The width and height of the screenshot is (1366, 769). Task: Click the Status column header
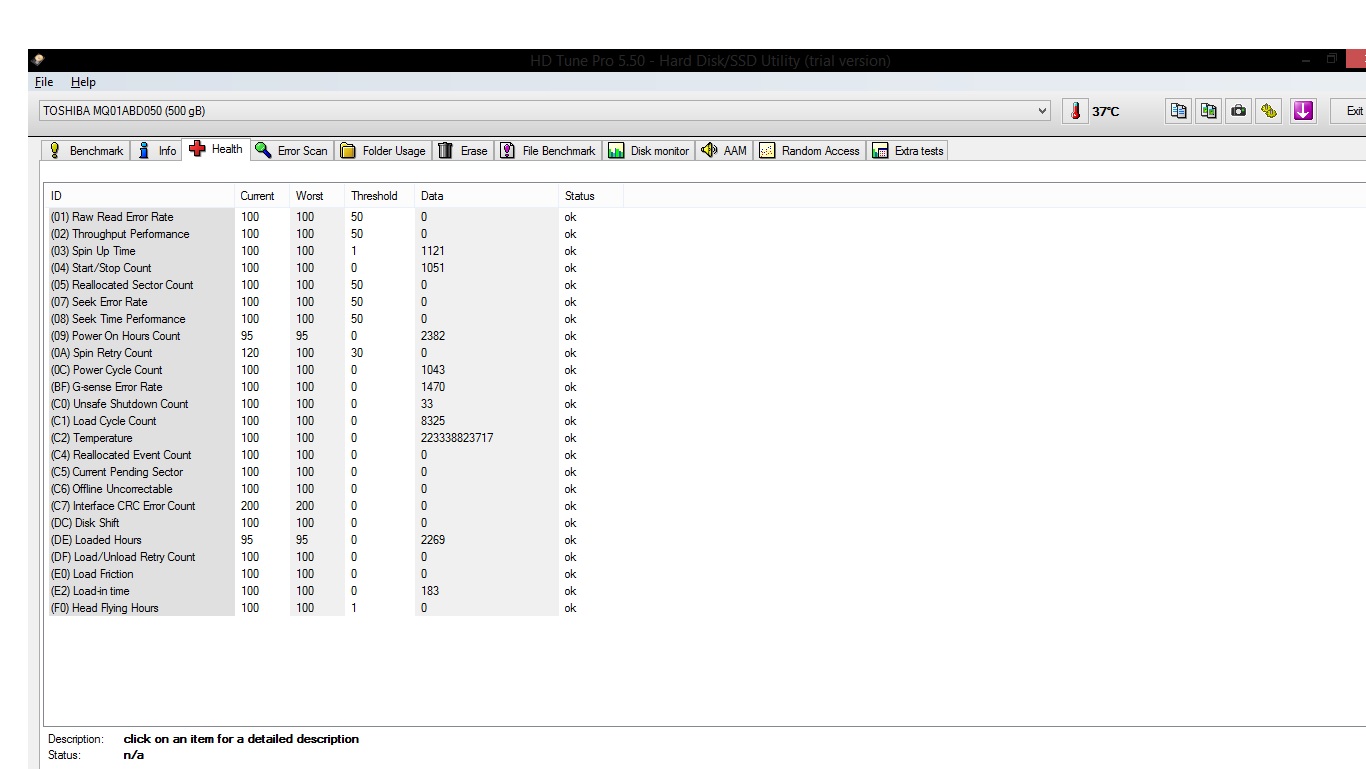click(x=591, y=196)
